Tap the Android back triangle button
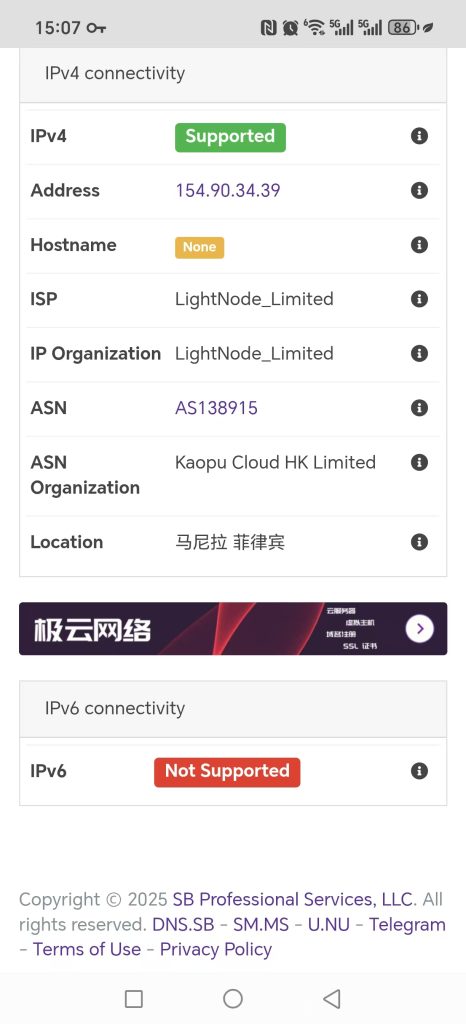466x1024 pixels. [x=332, y=999]
